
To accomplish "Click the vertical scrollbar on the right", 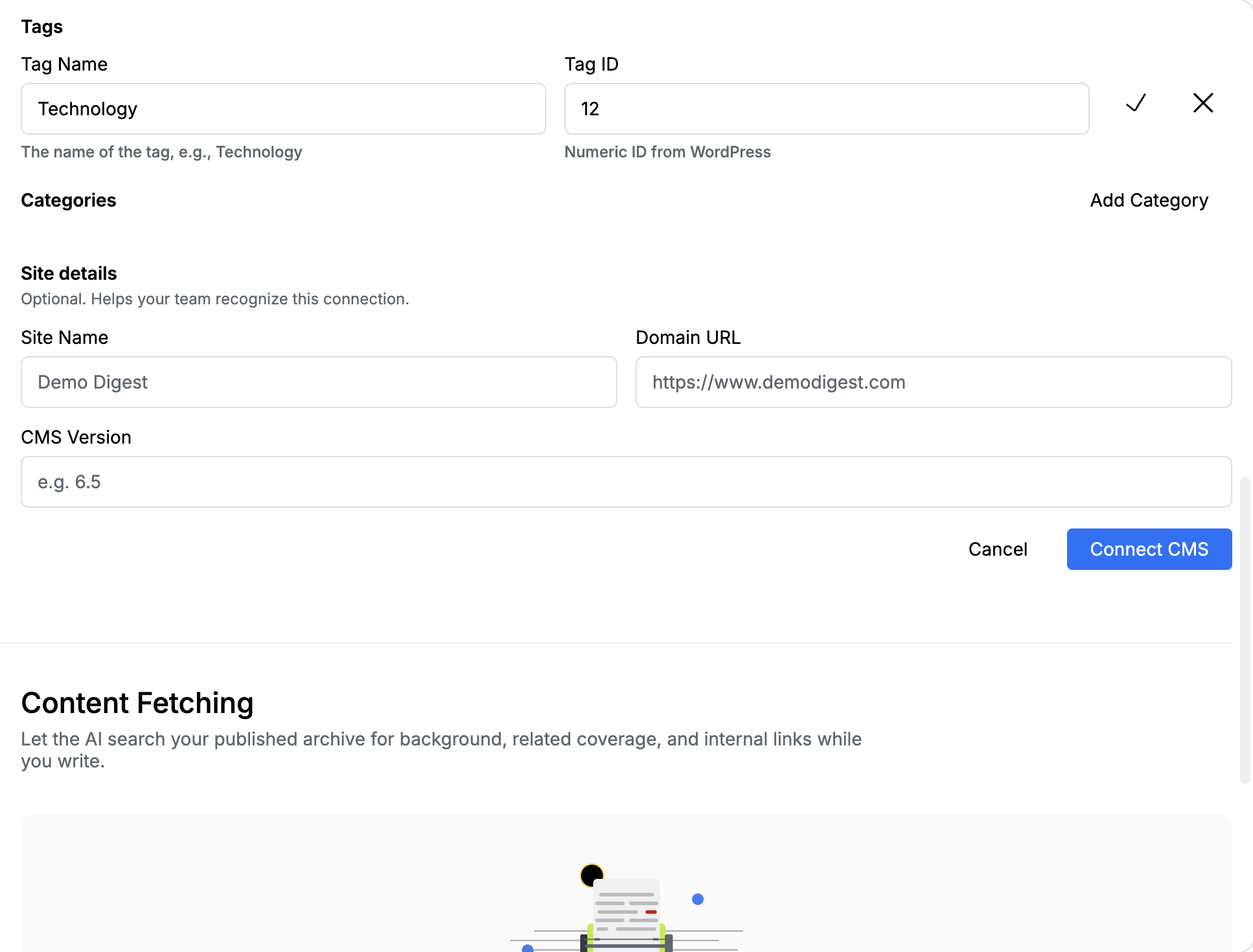I will [x=1245, y=630].
